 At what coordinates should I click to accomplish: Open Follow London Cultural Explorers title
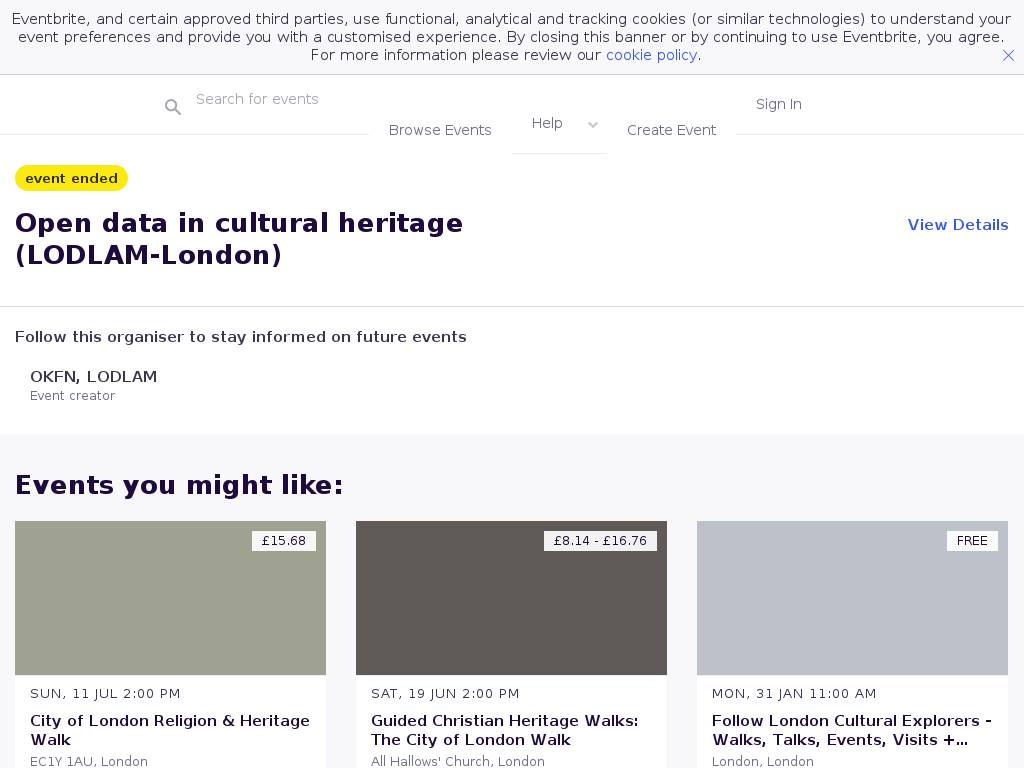[851, 730]
